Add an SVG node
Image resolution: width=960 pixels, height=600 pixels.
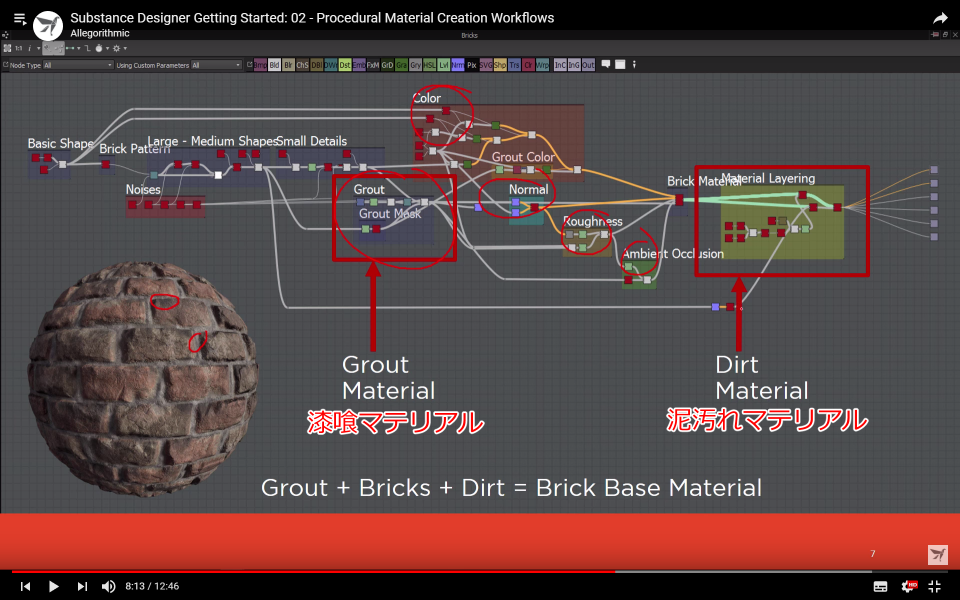486,65
